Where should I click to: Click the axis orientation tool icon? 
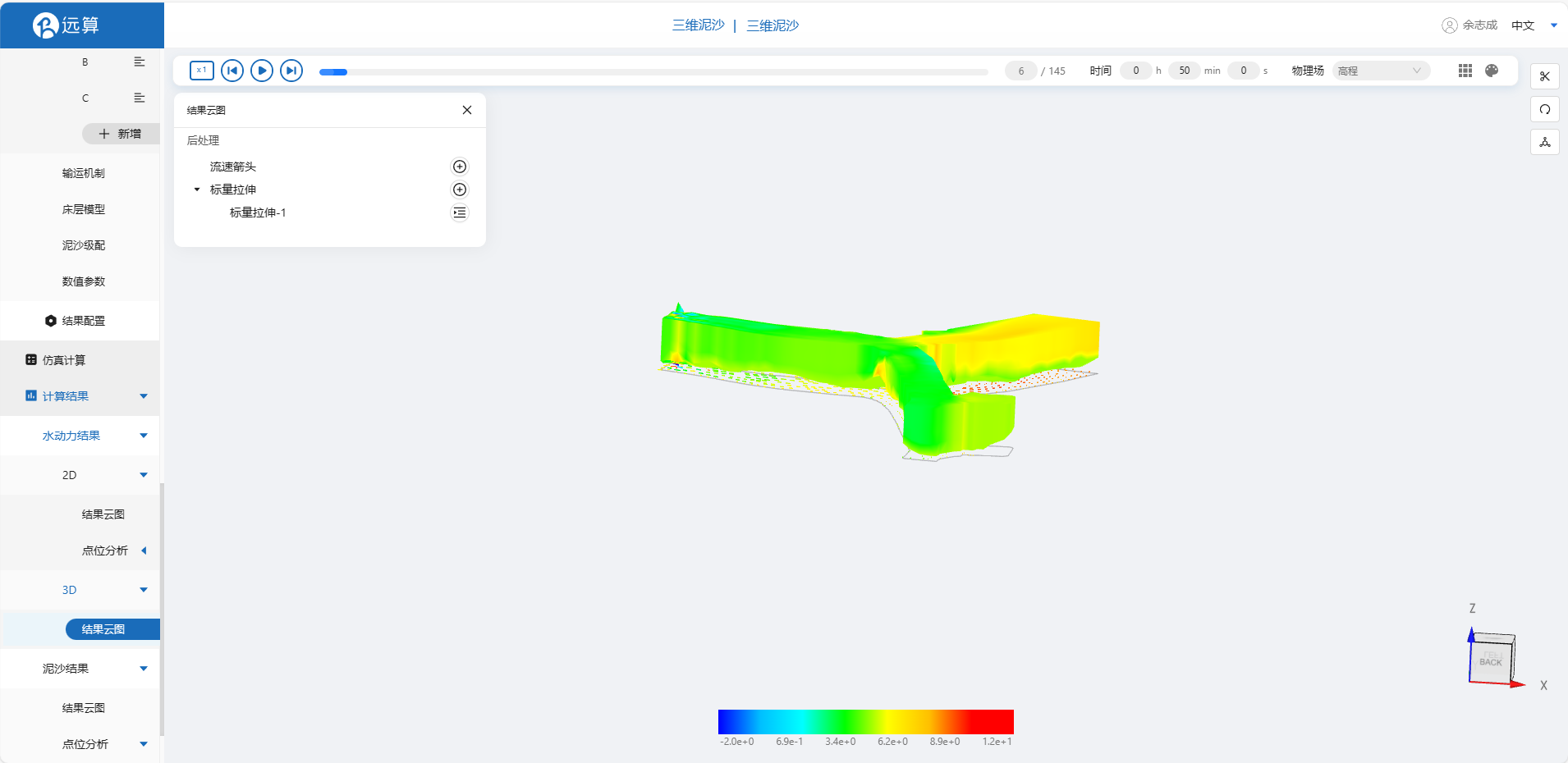click(1545, 142)
